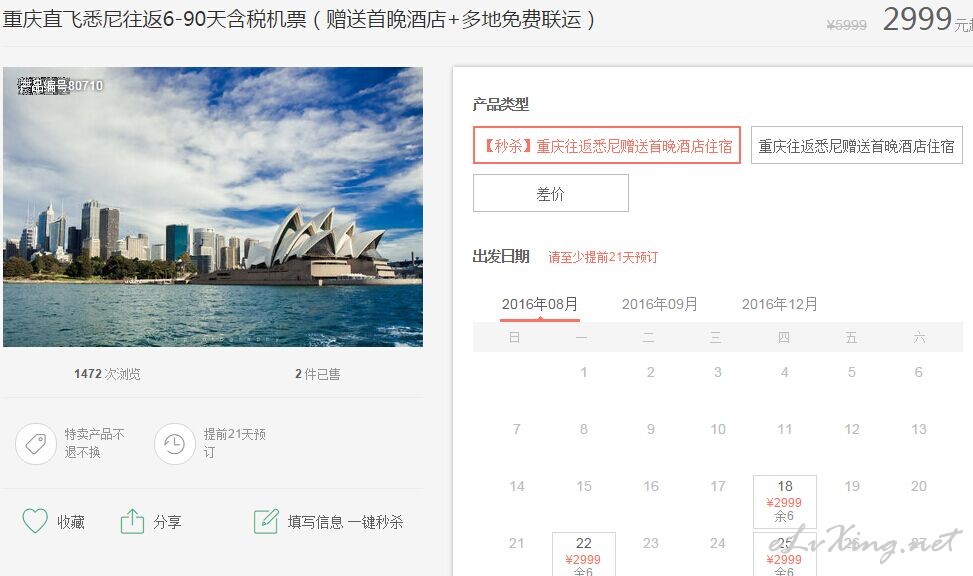The width and height of the screenshot is (973, 576).
Task: Click the 分享 share label
Action: click(x=168, y=522)
